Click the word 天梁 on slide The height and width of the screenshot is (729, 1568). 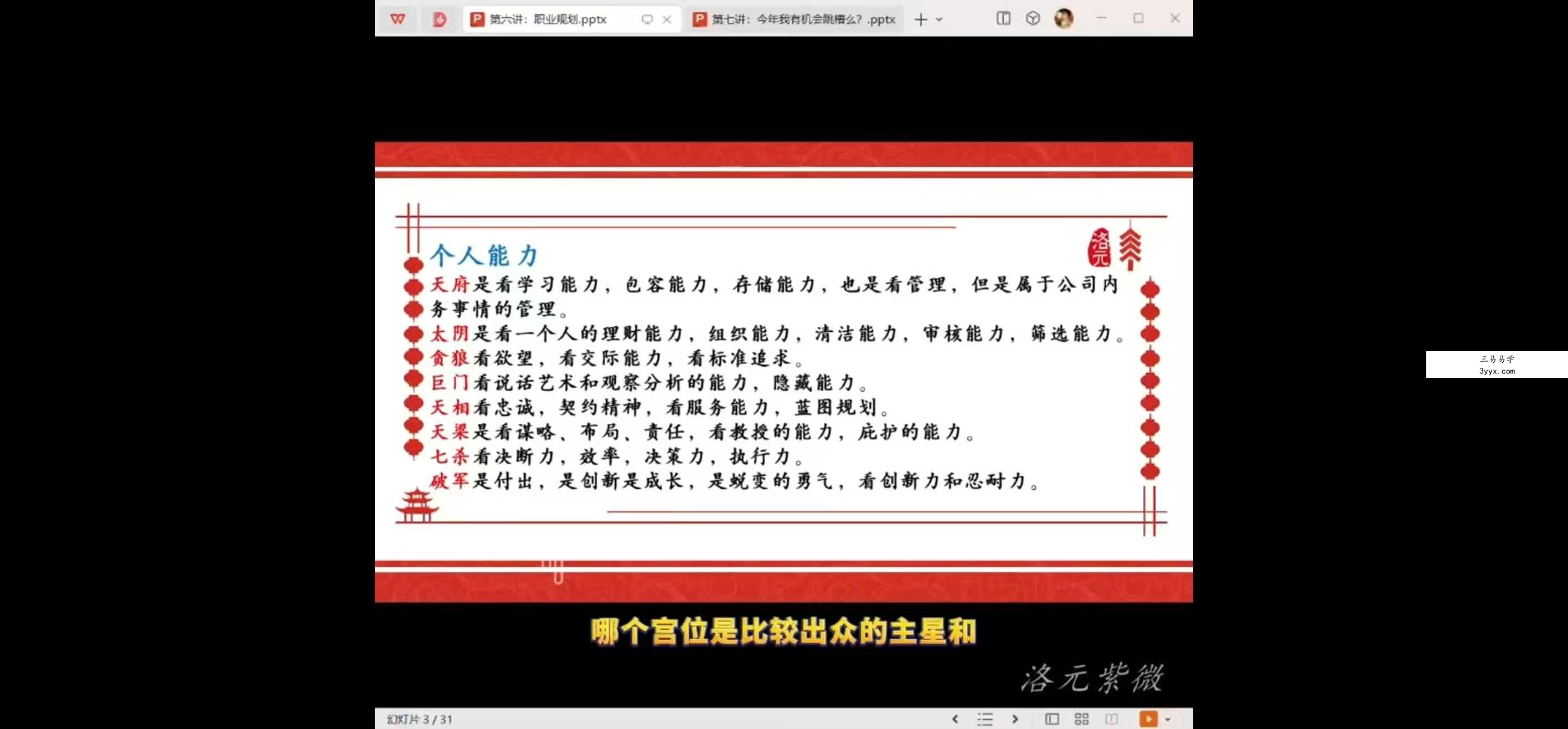450,432
